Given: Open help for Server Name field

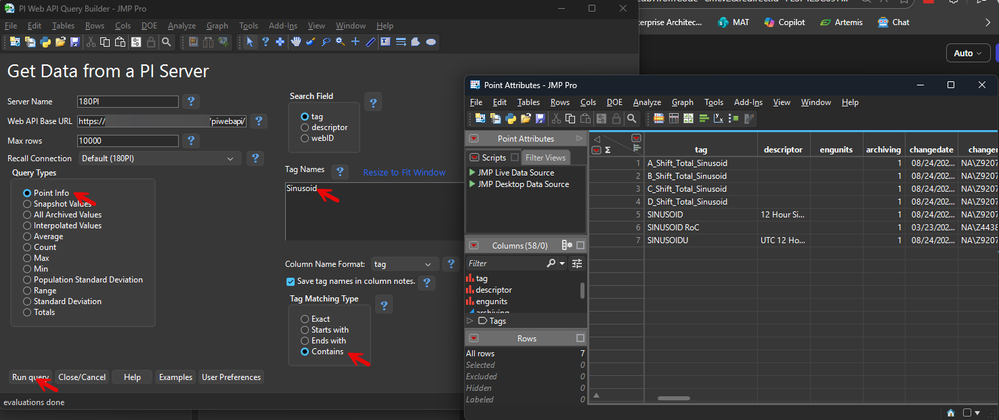Looking at the screenshot, I should pos(191,101).
